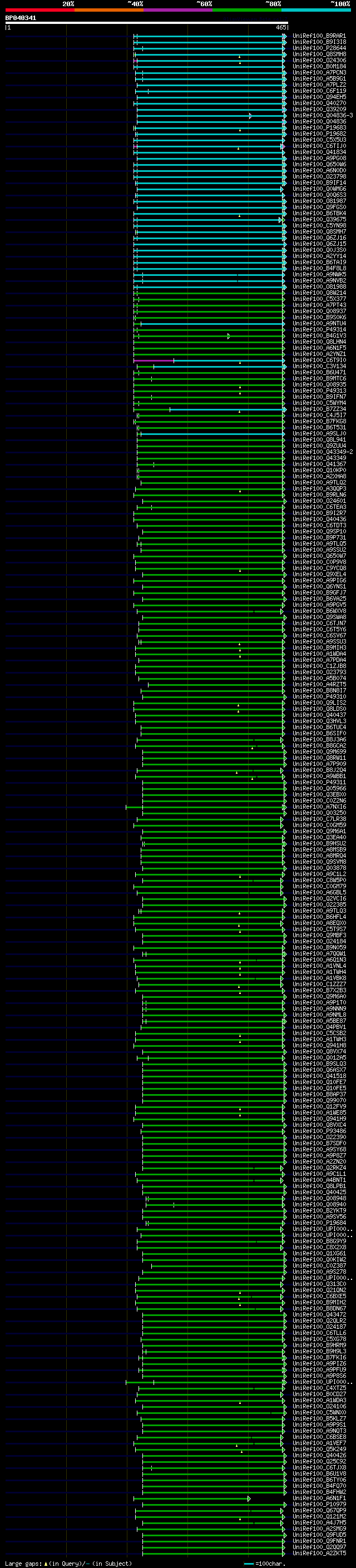
Task: Select hit UniRef100_A7NXI6
Action: [x=319, y=807]
